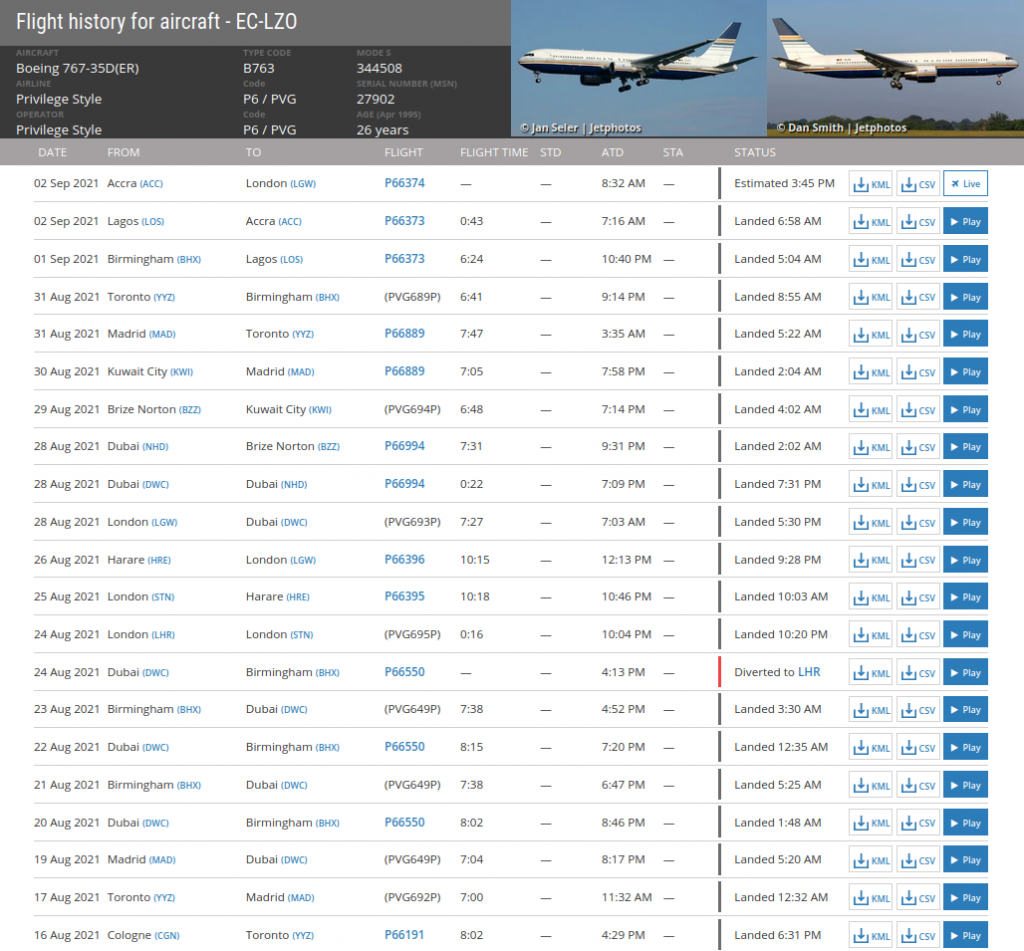Select Mode S value 344508
This screenshot has width=1024, height=951.
click(x=379, y=69)
